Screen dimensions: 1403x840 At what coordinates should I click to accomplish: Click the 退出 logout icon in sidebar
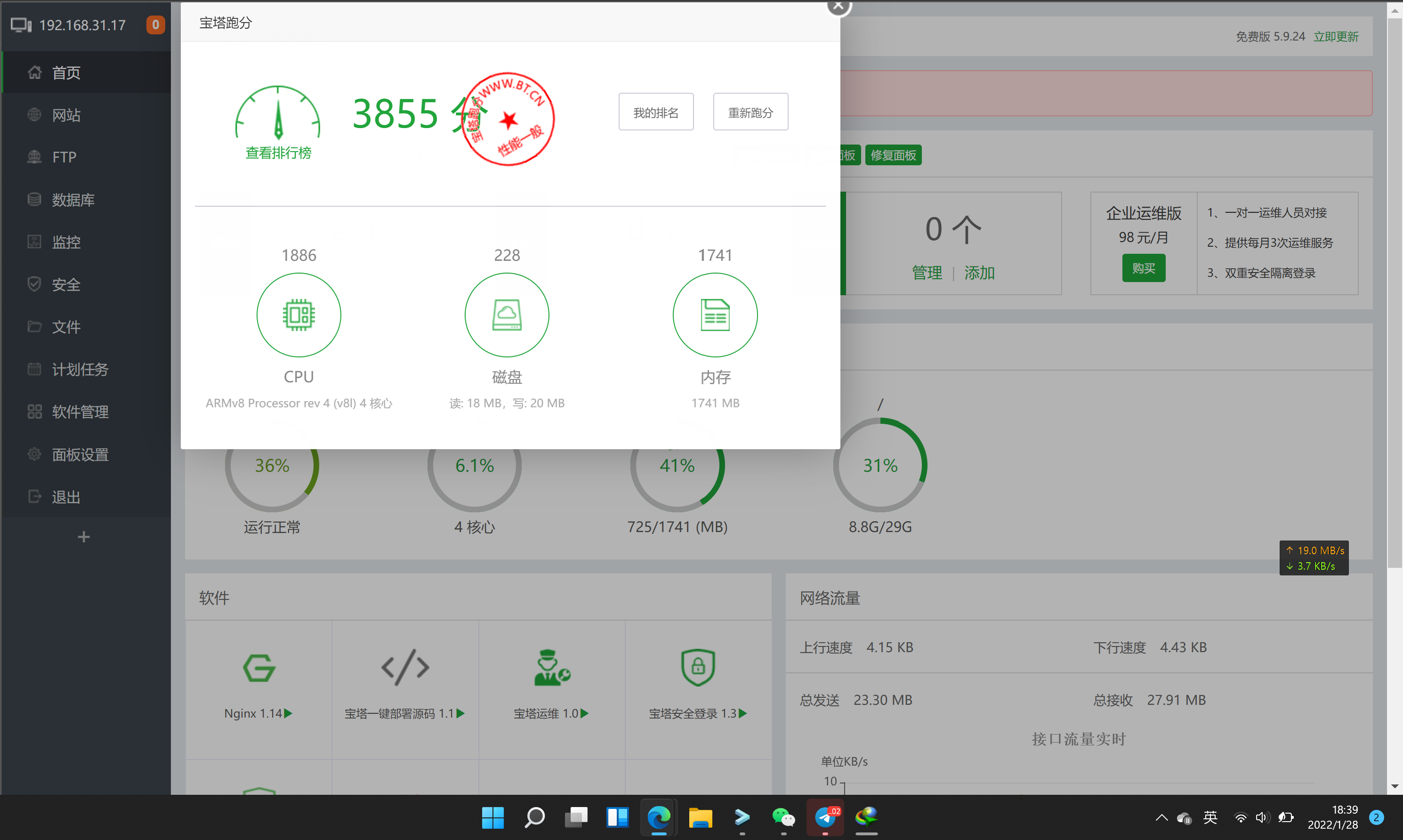point(34,496)
